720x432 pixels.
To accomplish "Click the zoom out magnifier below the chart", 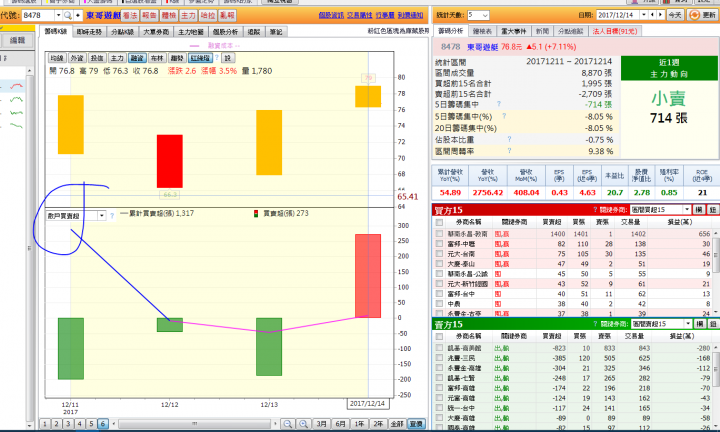I will coord(287,424).
